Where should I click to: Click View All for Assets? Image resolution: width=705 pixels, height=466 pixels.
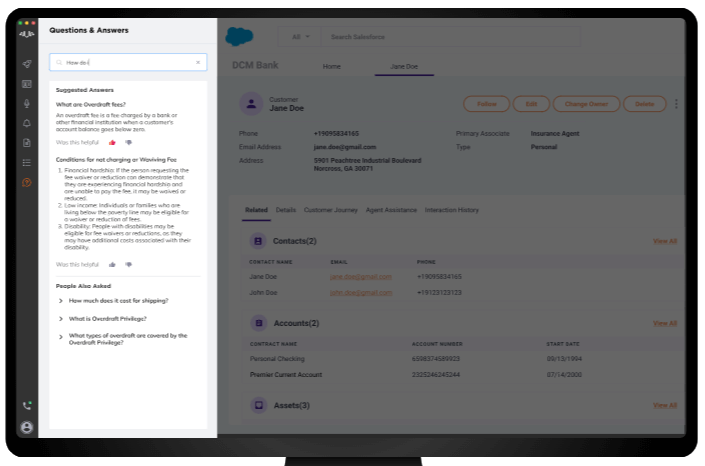pos(665,405)
